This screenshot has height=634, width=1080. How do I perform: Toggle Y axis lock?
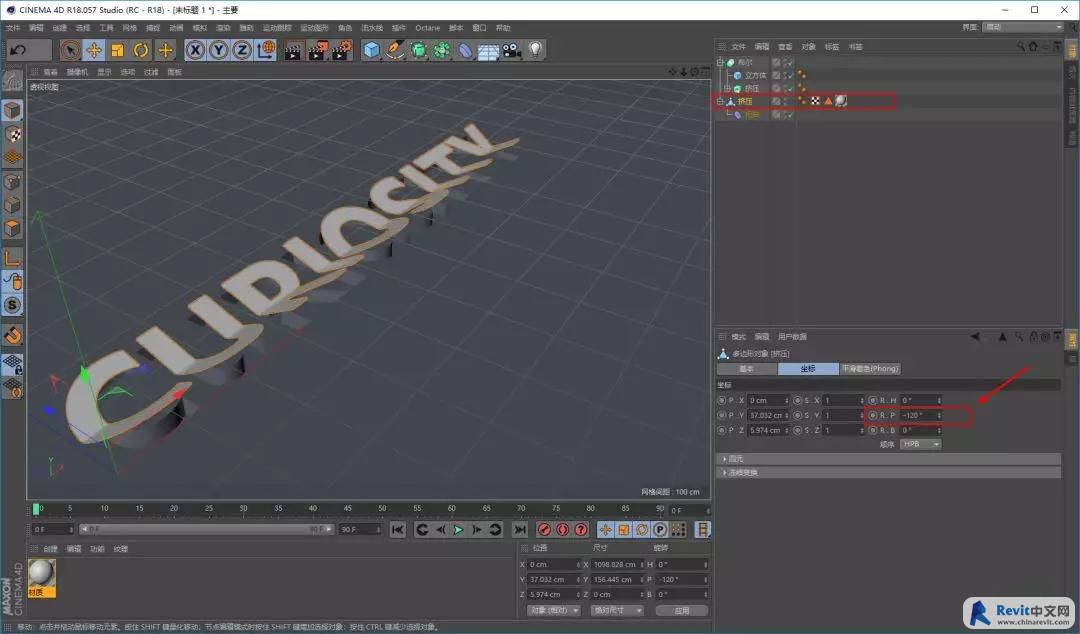tap(218, 50)
